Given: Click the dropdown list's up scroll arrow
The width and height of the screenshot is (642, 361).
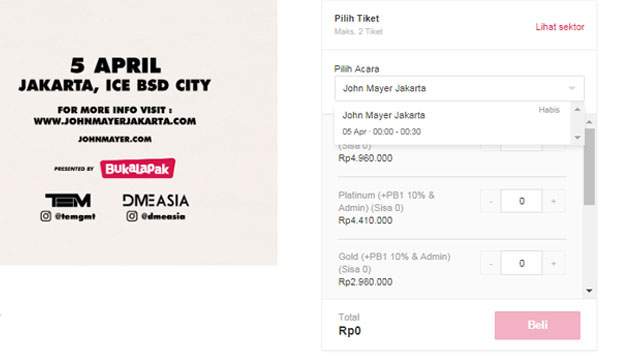Looking at the screenshot, I should click(577, 109).
